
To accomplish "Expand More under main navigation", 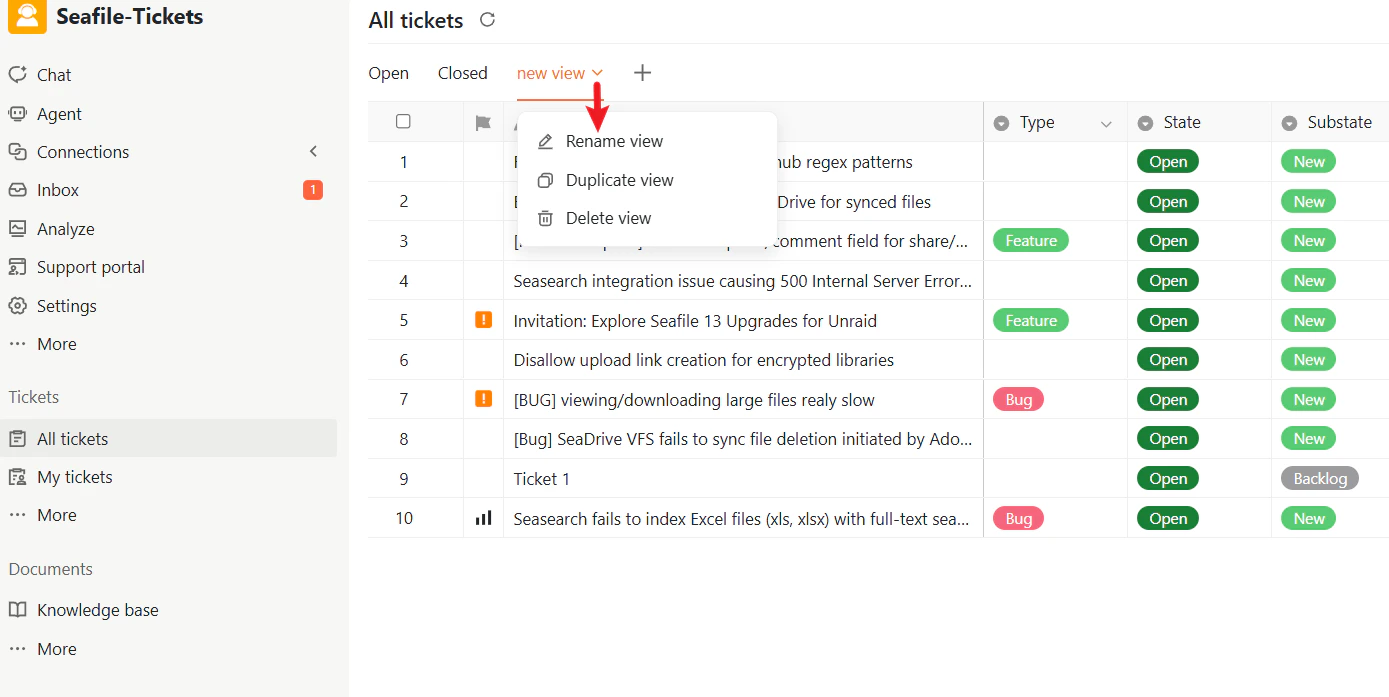I will coord(56,344).
